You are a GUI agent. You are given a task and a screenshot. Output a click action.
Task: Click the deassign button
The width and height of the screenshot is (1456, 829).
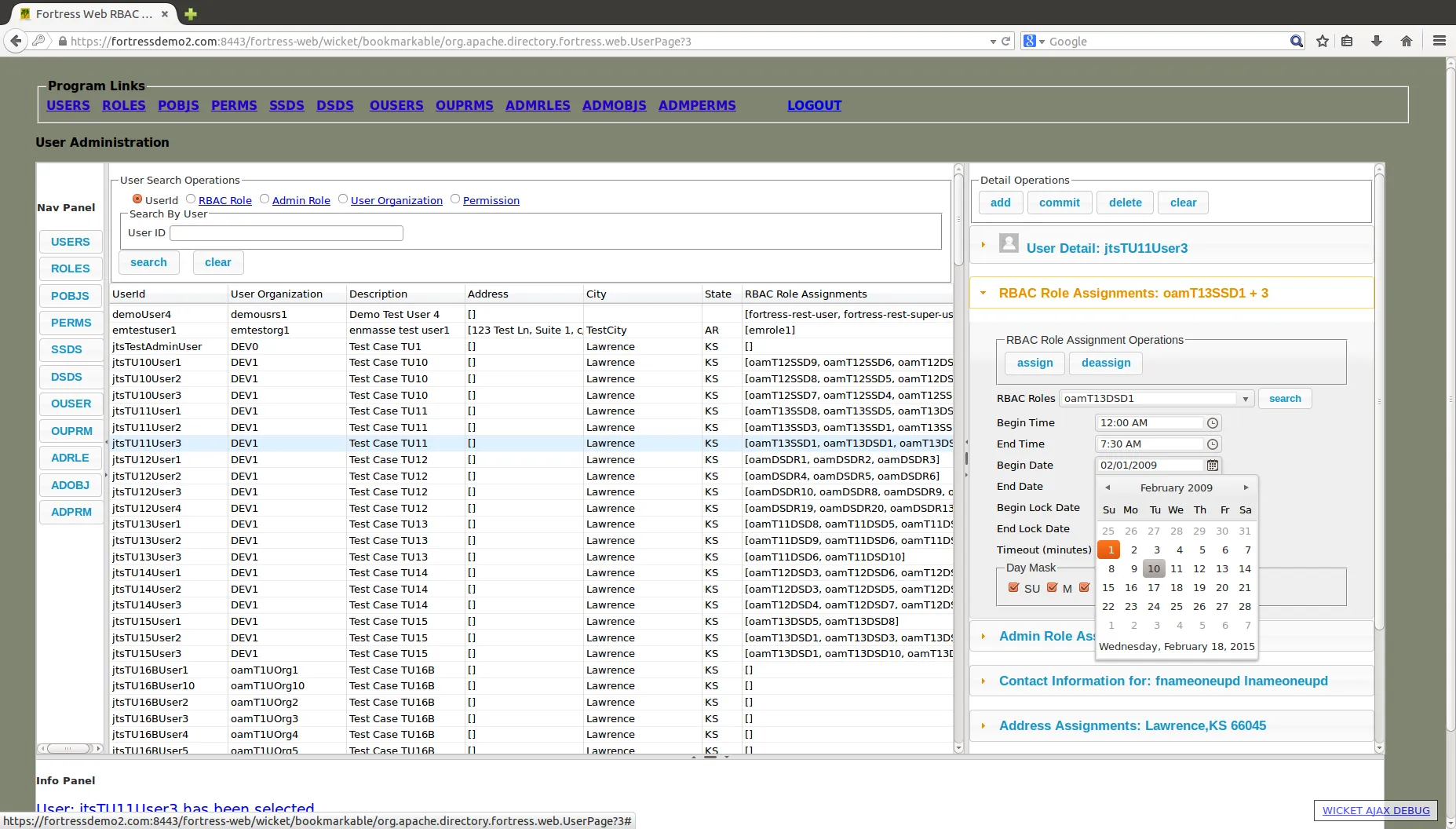pos(1105,363)
